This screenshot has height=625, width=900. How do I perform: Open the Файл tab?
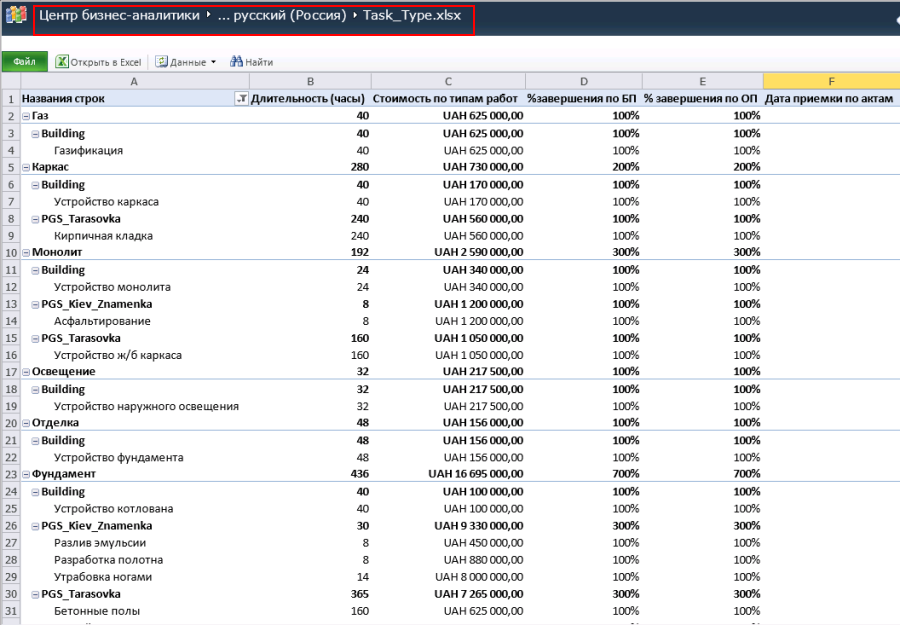[x=25, y=61]
